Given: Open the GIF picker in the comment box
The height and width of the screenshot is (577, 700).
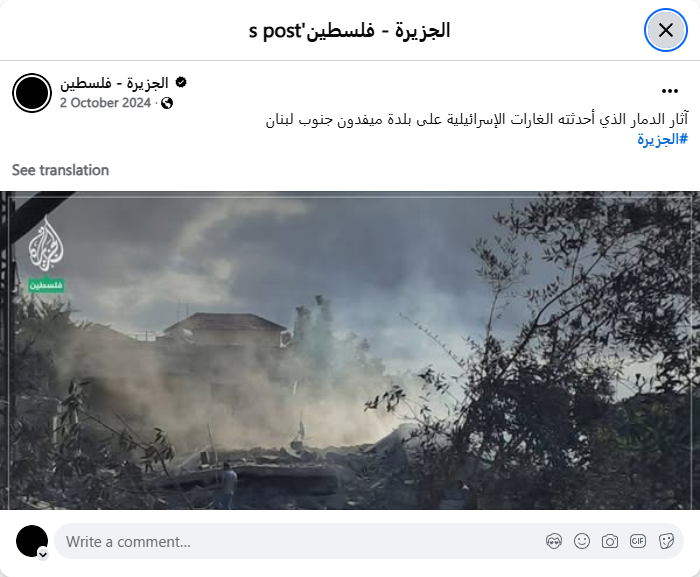Looking at the screenshot, I should [x=638, y=541].
